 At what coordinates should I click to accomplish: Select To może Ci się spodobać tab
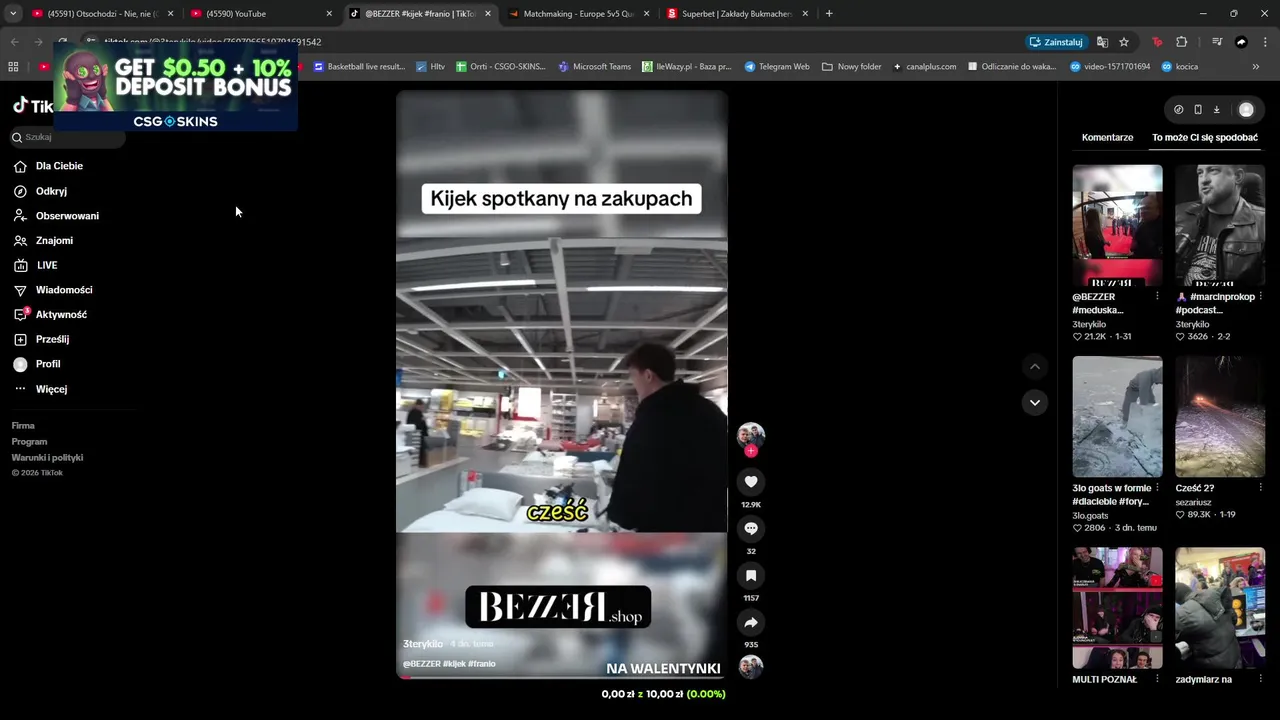[x=1205, y=138]
